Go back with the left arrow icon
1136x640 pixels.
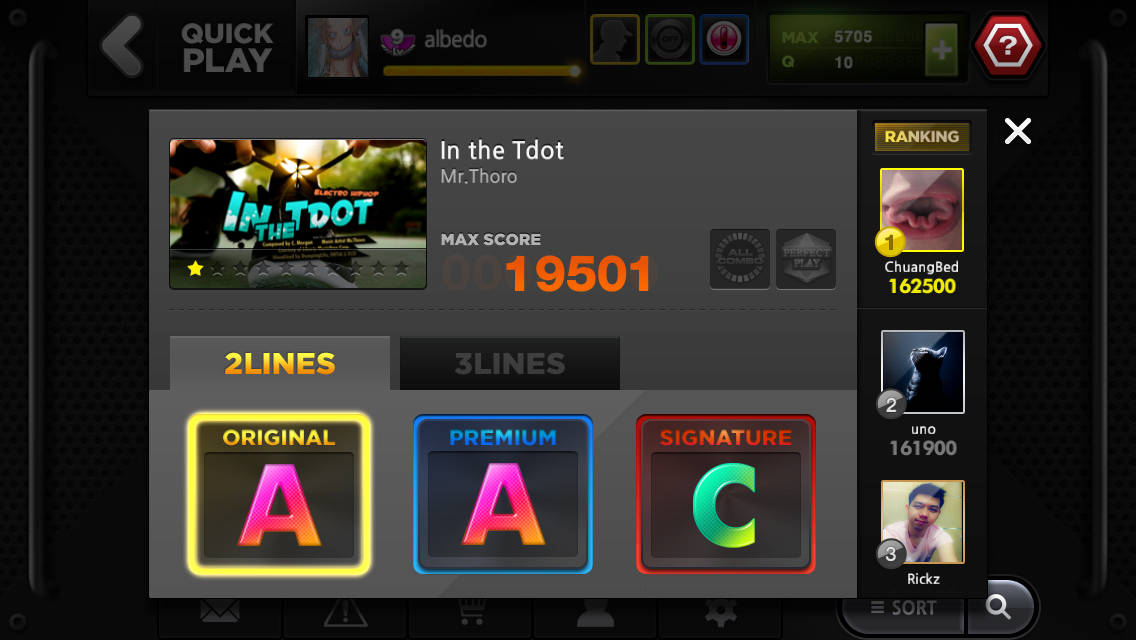122,46
